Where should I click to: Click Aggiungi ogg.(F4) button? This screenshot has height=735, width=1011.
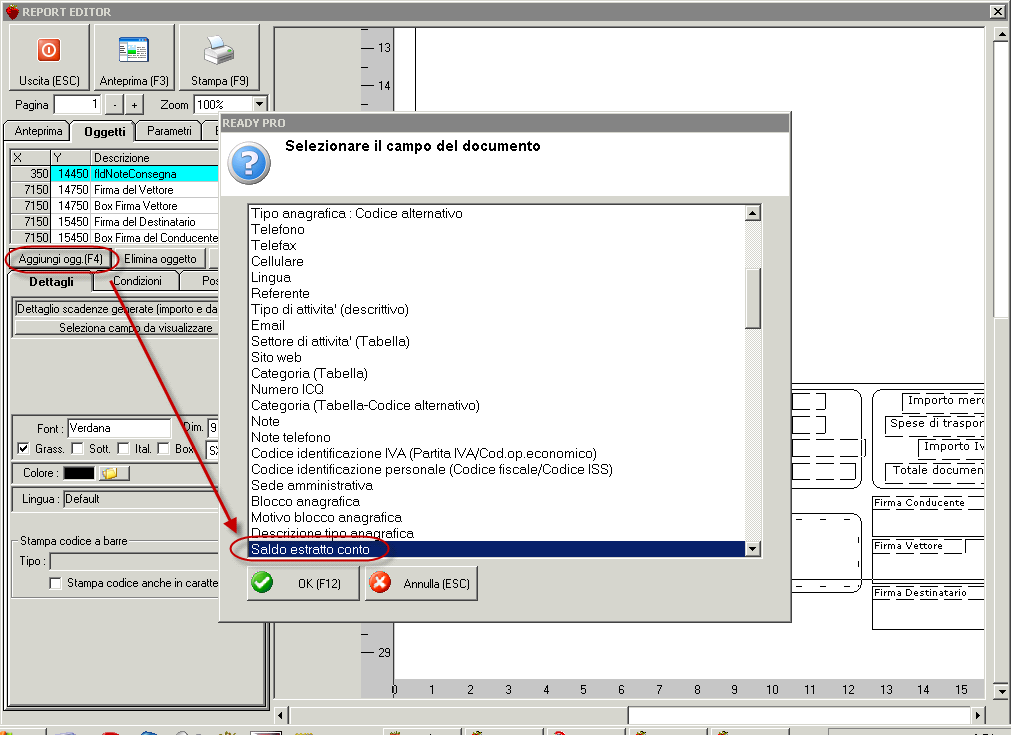61,259
